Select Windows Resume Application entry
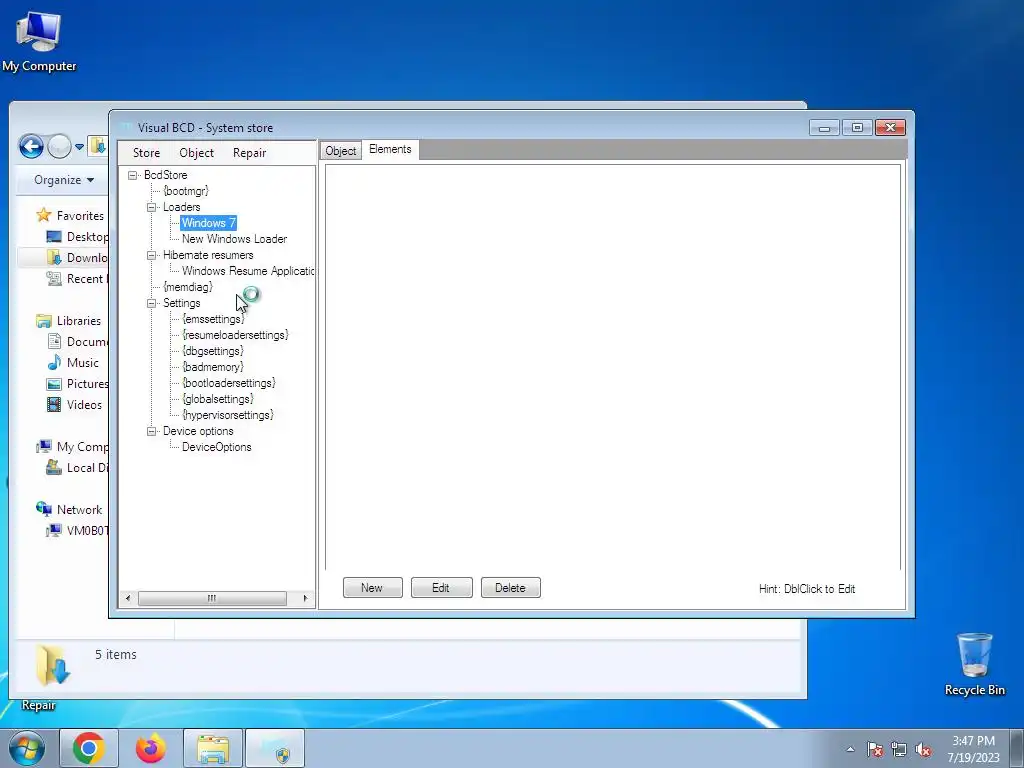The image size is (1024, 768). [248, 271]
